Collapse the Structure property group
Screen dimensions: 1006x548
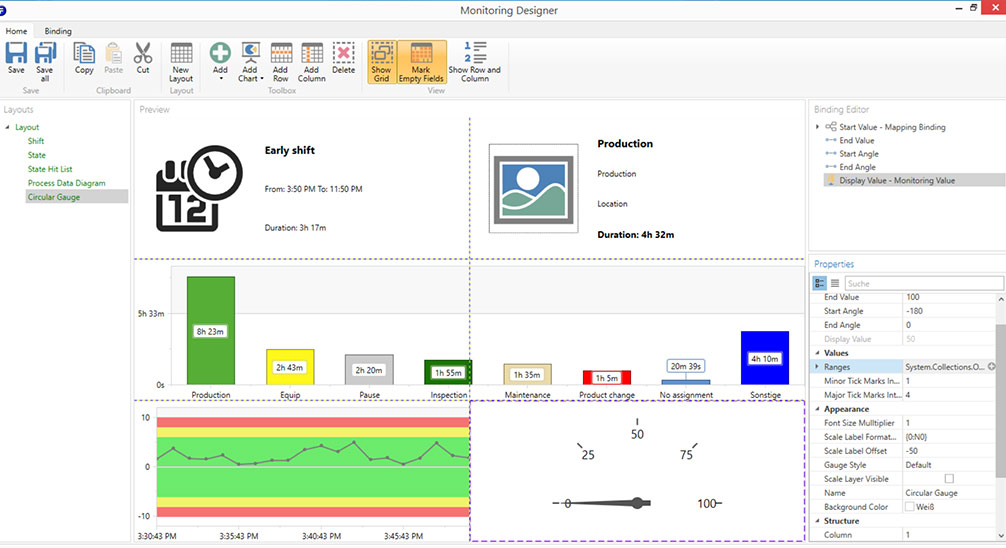click(x=817, y=521)
